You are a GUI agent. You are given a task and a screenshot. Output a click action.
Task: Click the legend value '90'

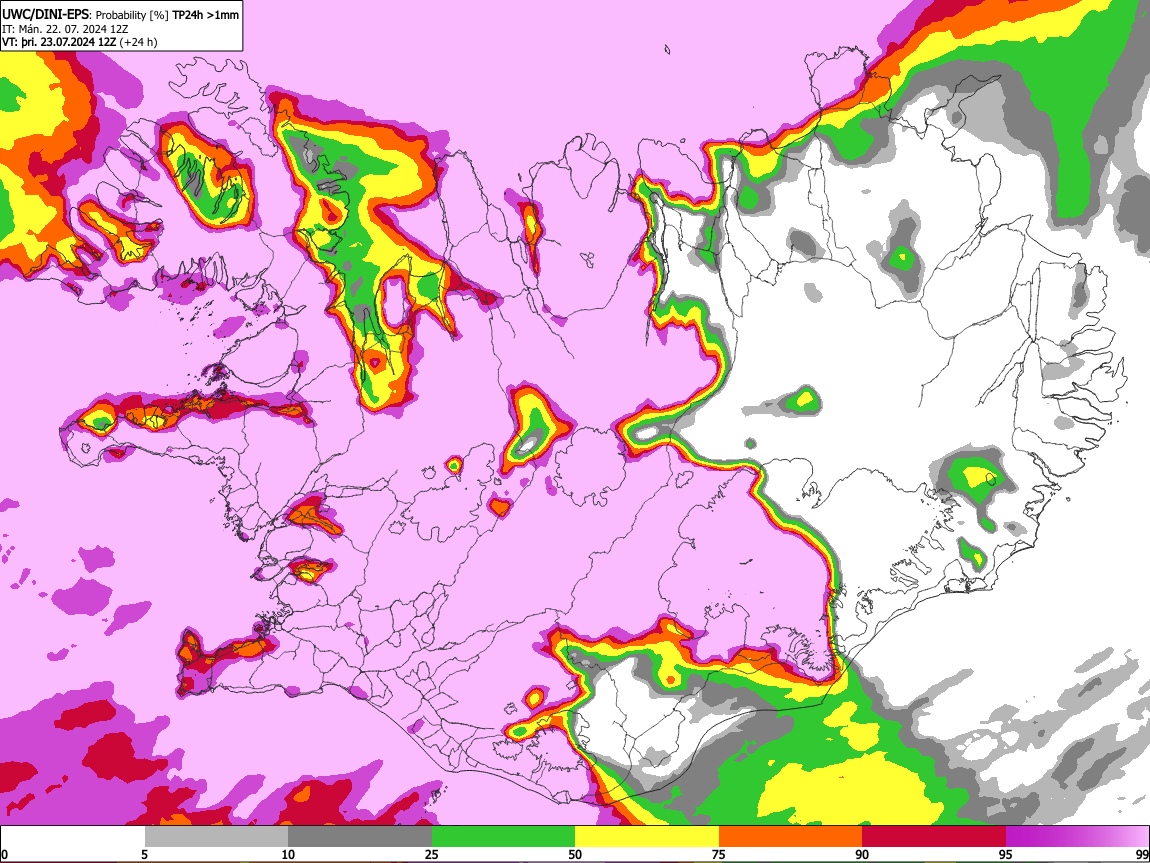862,854
